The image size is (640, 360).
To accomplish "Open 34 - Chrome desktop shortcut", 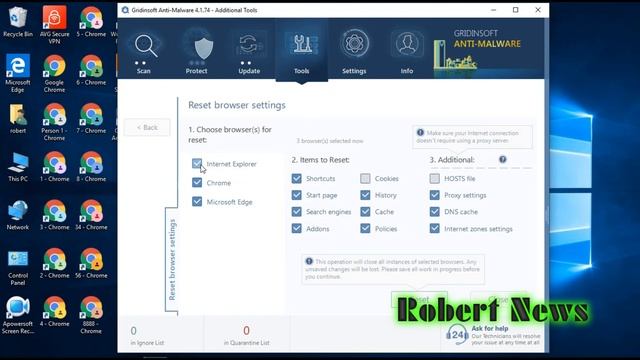I will tap(91, 215).
